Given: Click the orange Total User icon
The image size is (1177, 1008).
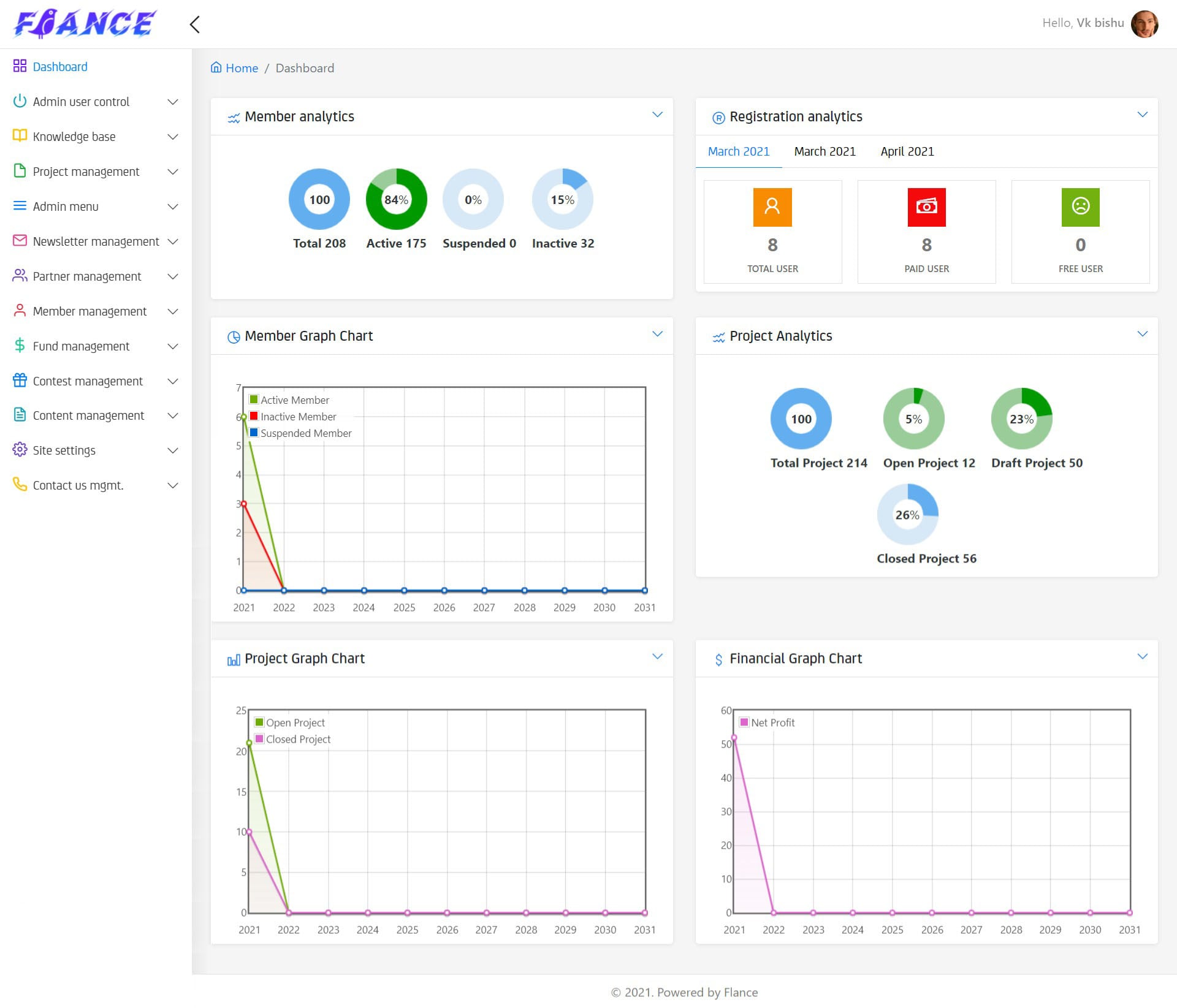Looking at the screenshot, I should pos(772,207).
